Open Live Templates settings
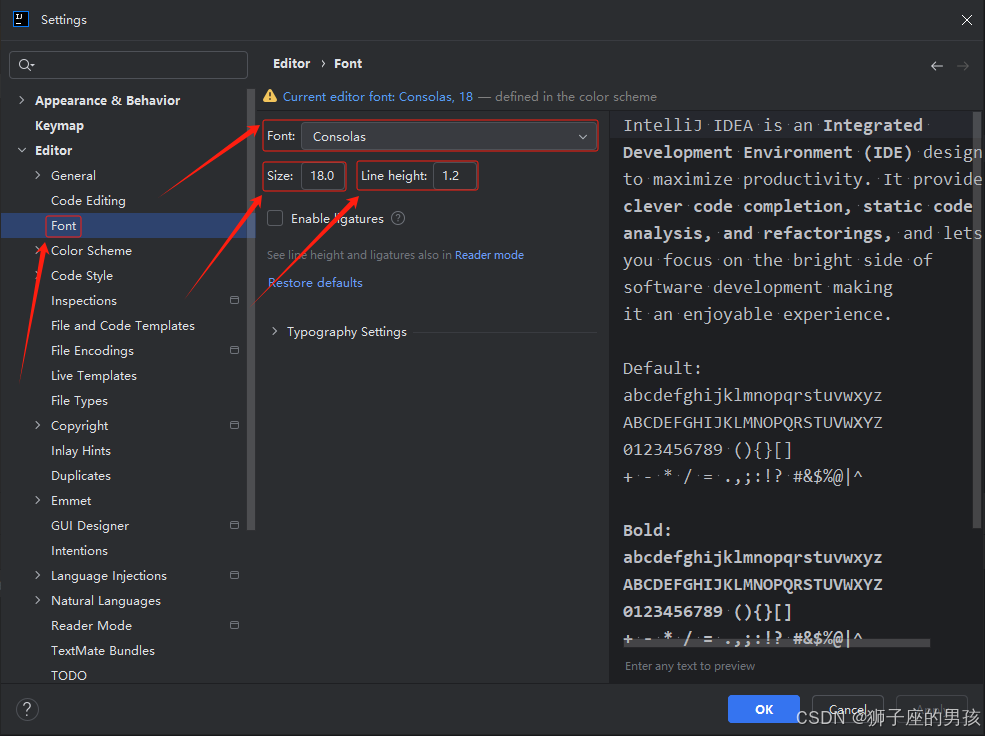The width and height of the screenshot is (985, 736). tap(94, 376)
